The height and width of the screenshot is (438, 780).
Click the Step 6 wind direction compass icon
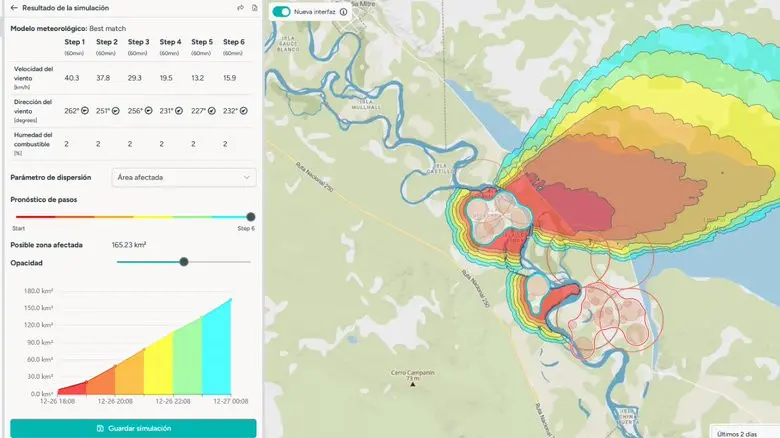click(x=244, y=111)
